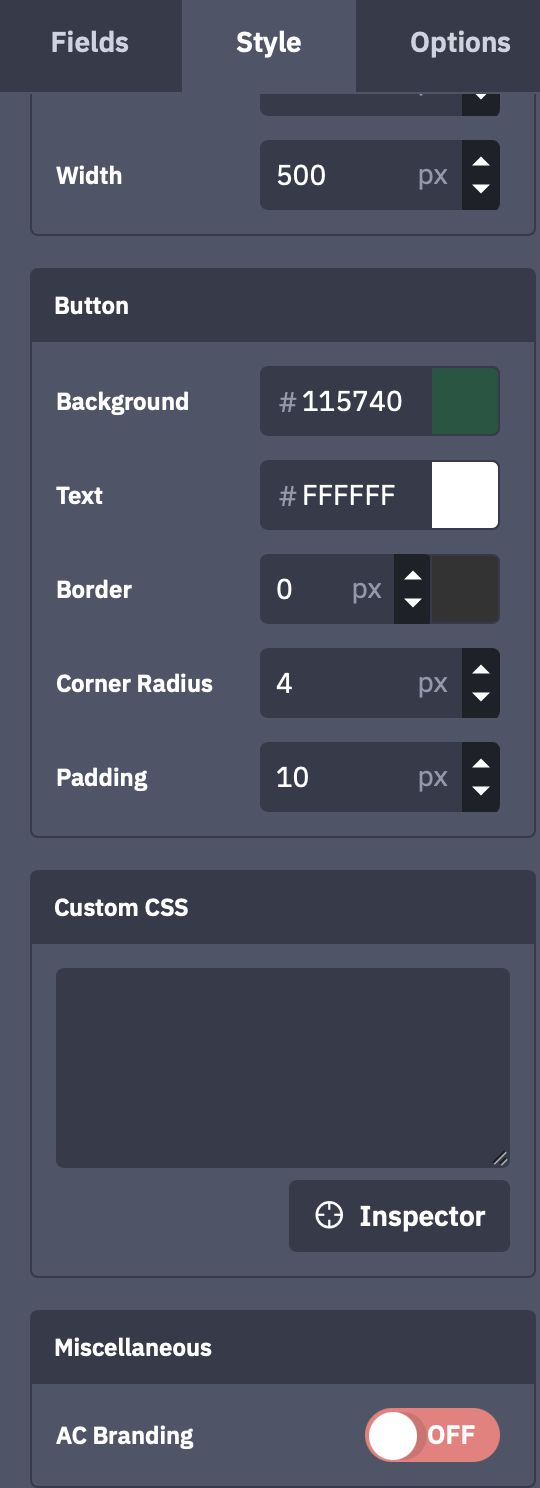The height and width of the screenshot is (1488, 540).
Task: Decrease button Border width with down arrow
Action: click(412, 604)
